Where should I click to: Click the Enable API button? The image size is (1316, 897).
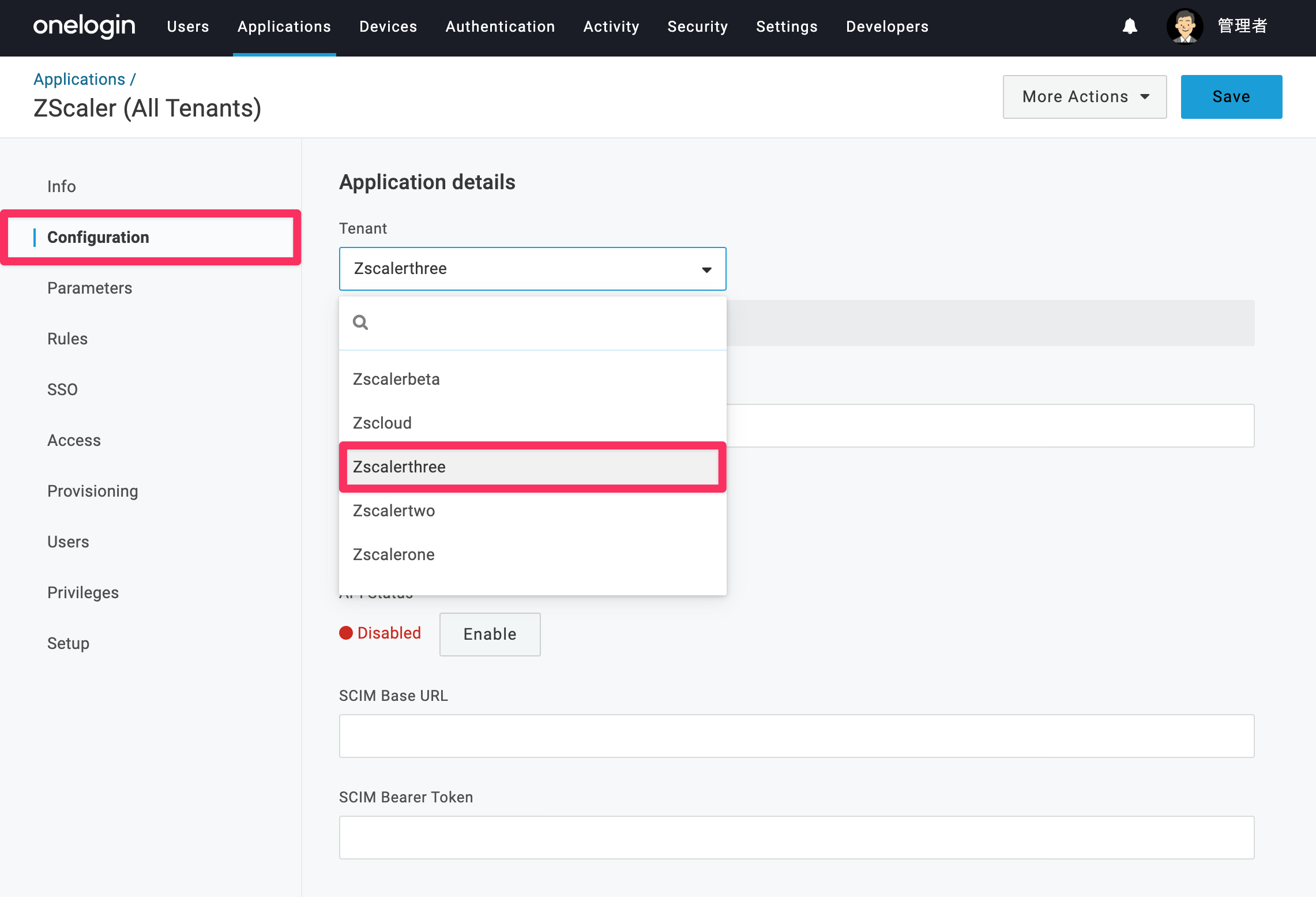(490, 634)
